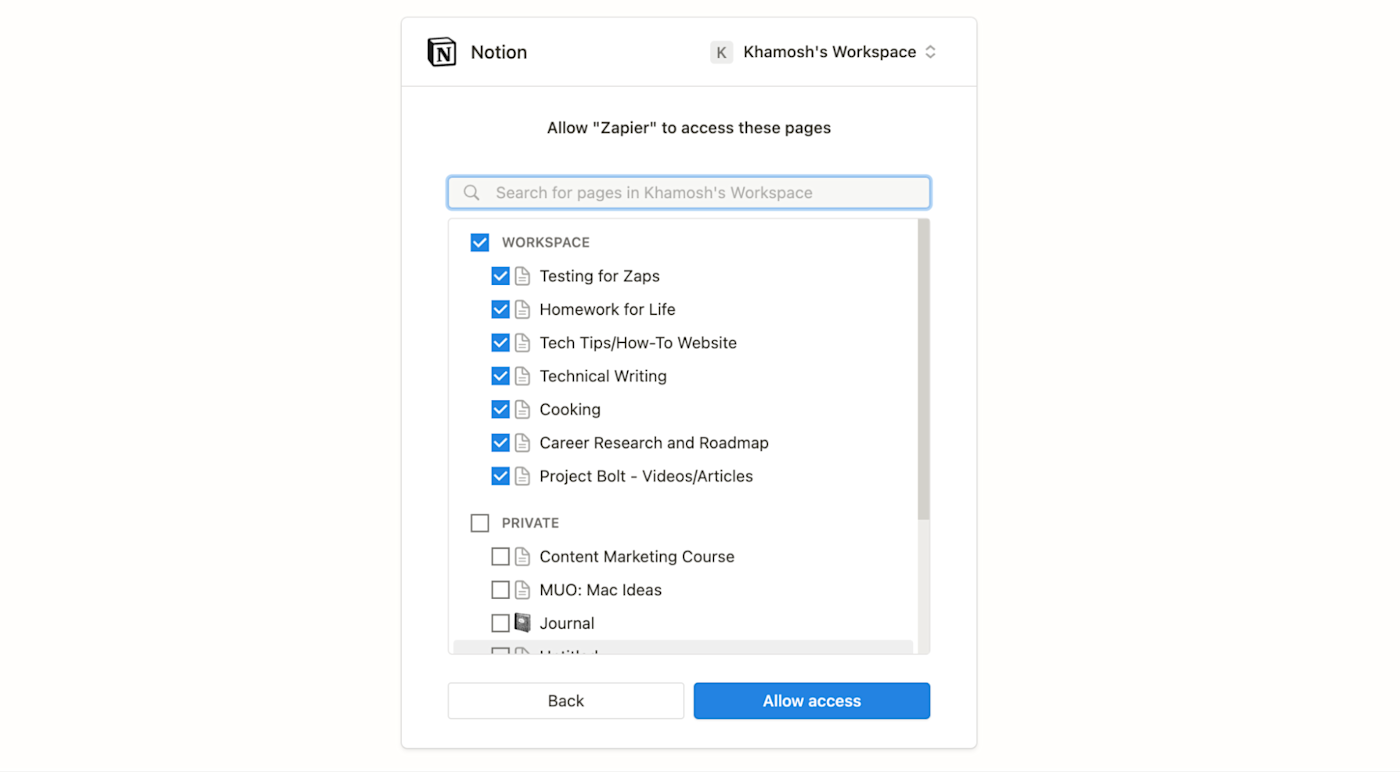Click the Cooking label

point(570,409)
